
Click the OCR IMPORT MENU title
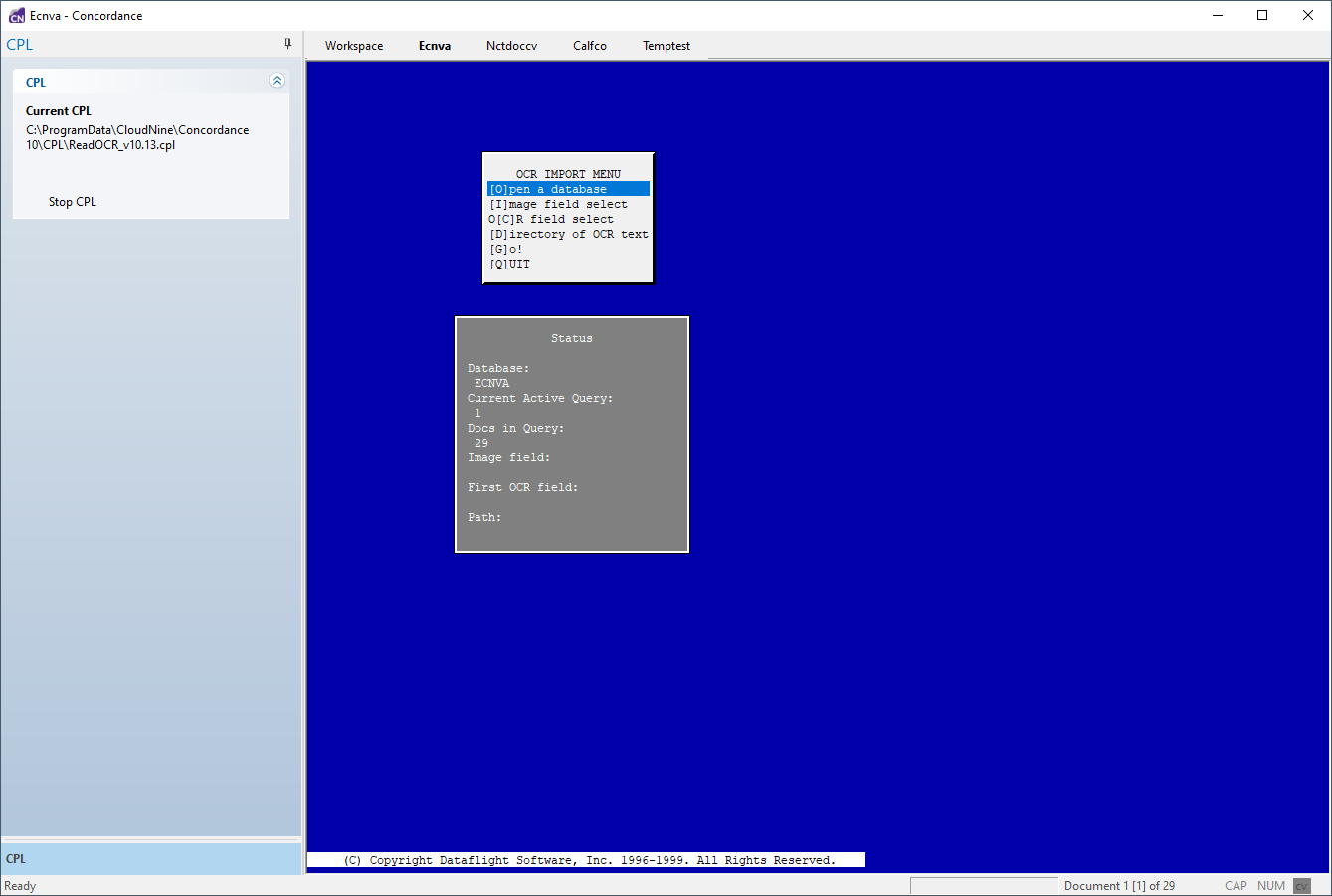pyautogui.click(x=568, y=174)
